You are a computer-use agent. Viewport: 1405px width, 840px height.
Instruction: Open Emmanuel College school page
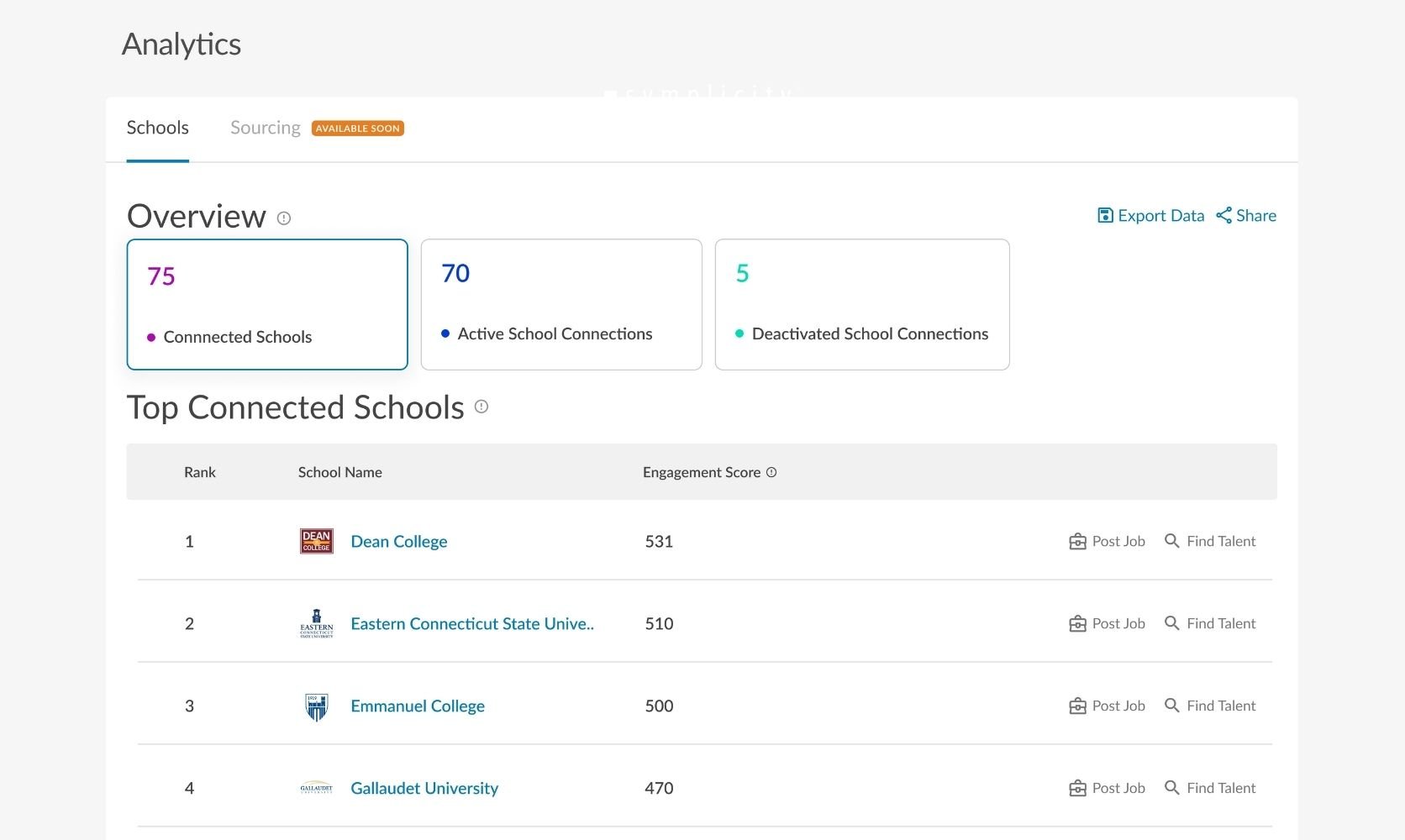418,706
